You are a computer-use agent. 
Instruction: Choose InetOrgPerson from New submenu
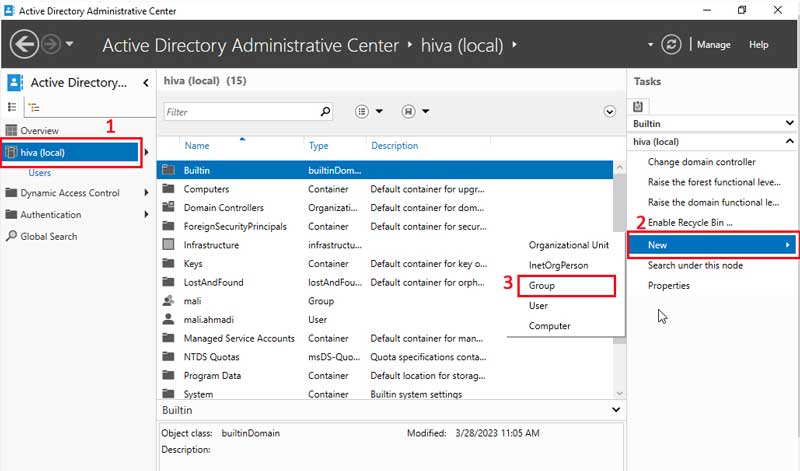[558, 265]
